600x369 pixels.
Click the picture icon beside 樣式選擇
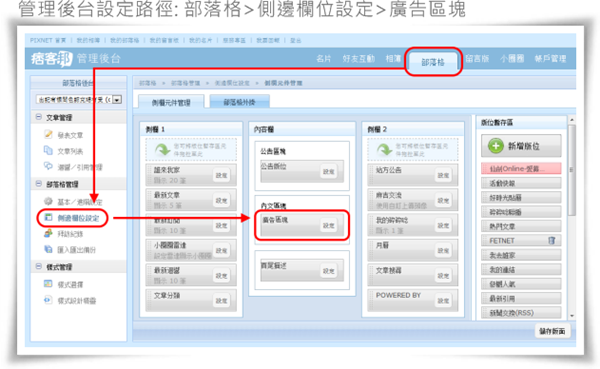pos(48,284)
